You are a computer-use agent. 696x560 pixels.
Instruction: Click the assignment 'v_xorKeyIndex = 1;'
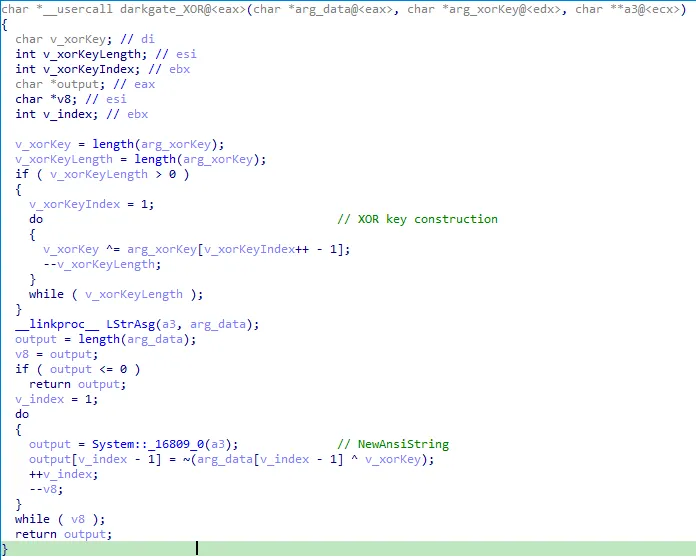[x=92, y=204]
